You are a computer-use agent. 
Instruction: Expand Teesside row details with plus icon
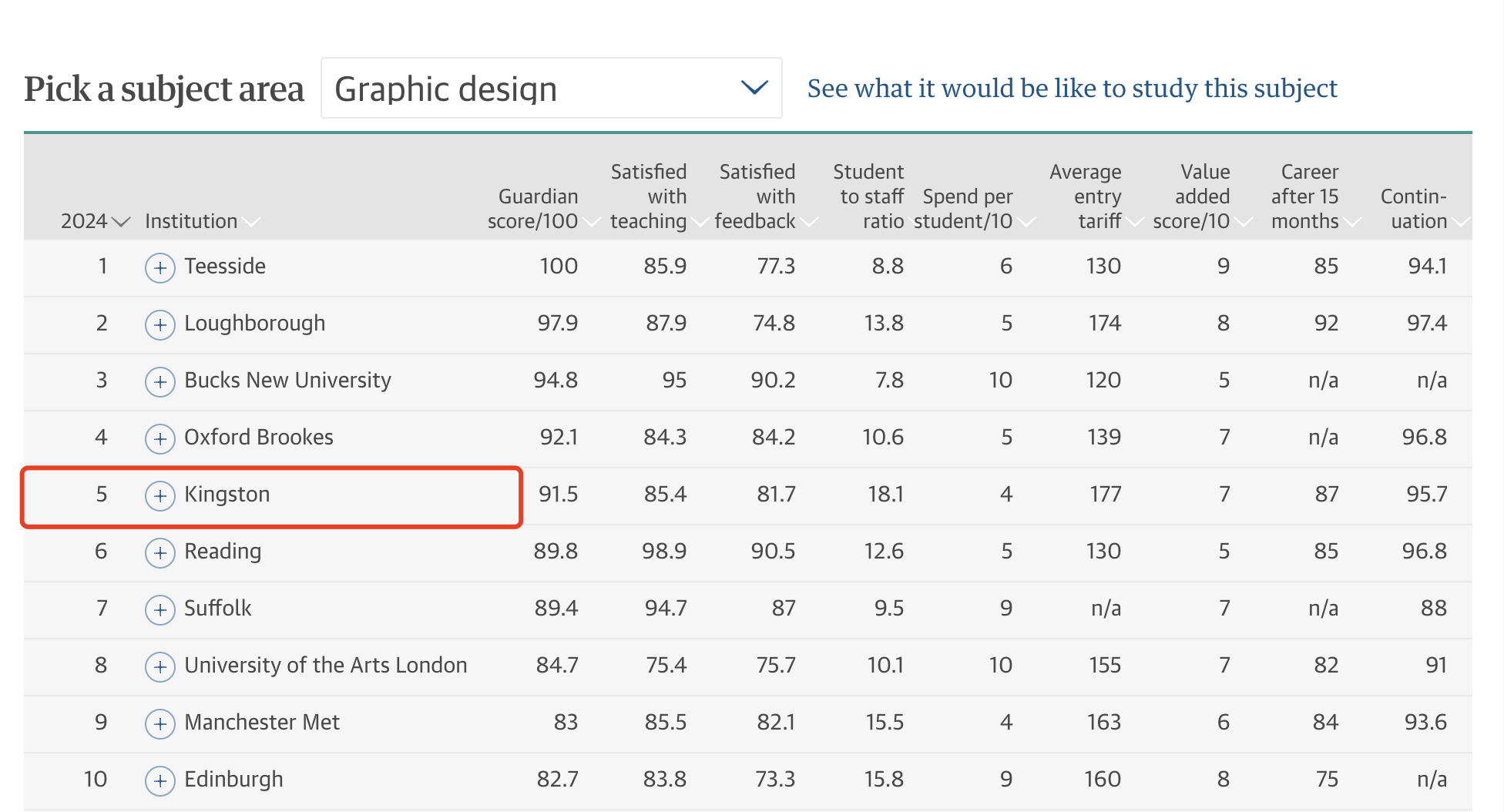pyautogui.click(x=160, y=268)
